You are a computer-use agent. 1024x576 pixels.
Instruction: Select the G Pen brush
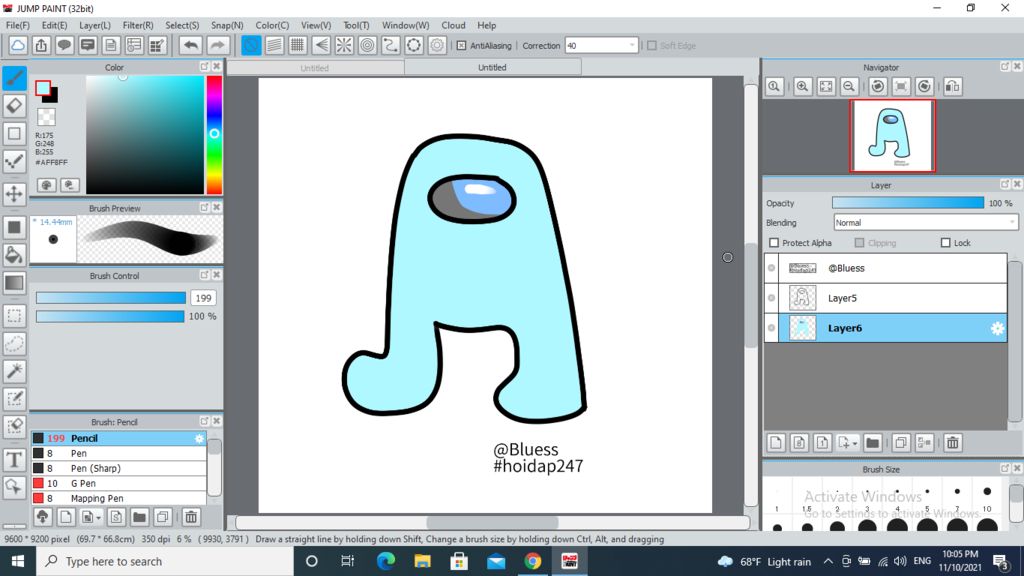119,483
